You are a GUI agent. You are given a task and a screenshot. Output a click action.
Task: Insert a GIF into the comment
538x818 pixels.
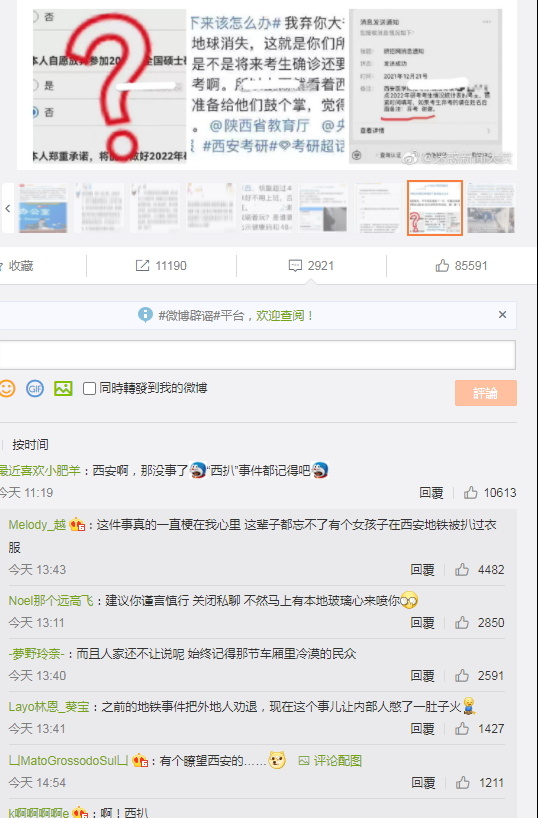35,389
